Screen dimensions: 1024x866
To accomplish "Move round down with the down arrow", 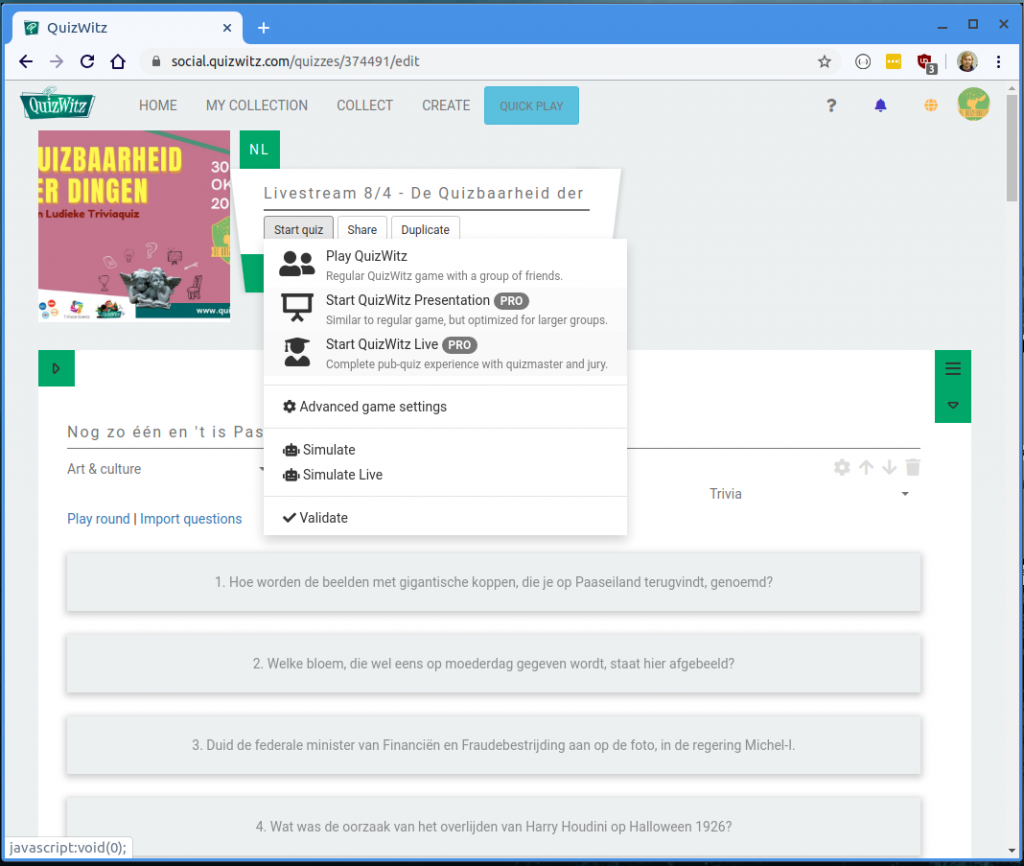I will [x=889, y=467].
